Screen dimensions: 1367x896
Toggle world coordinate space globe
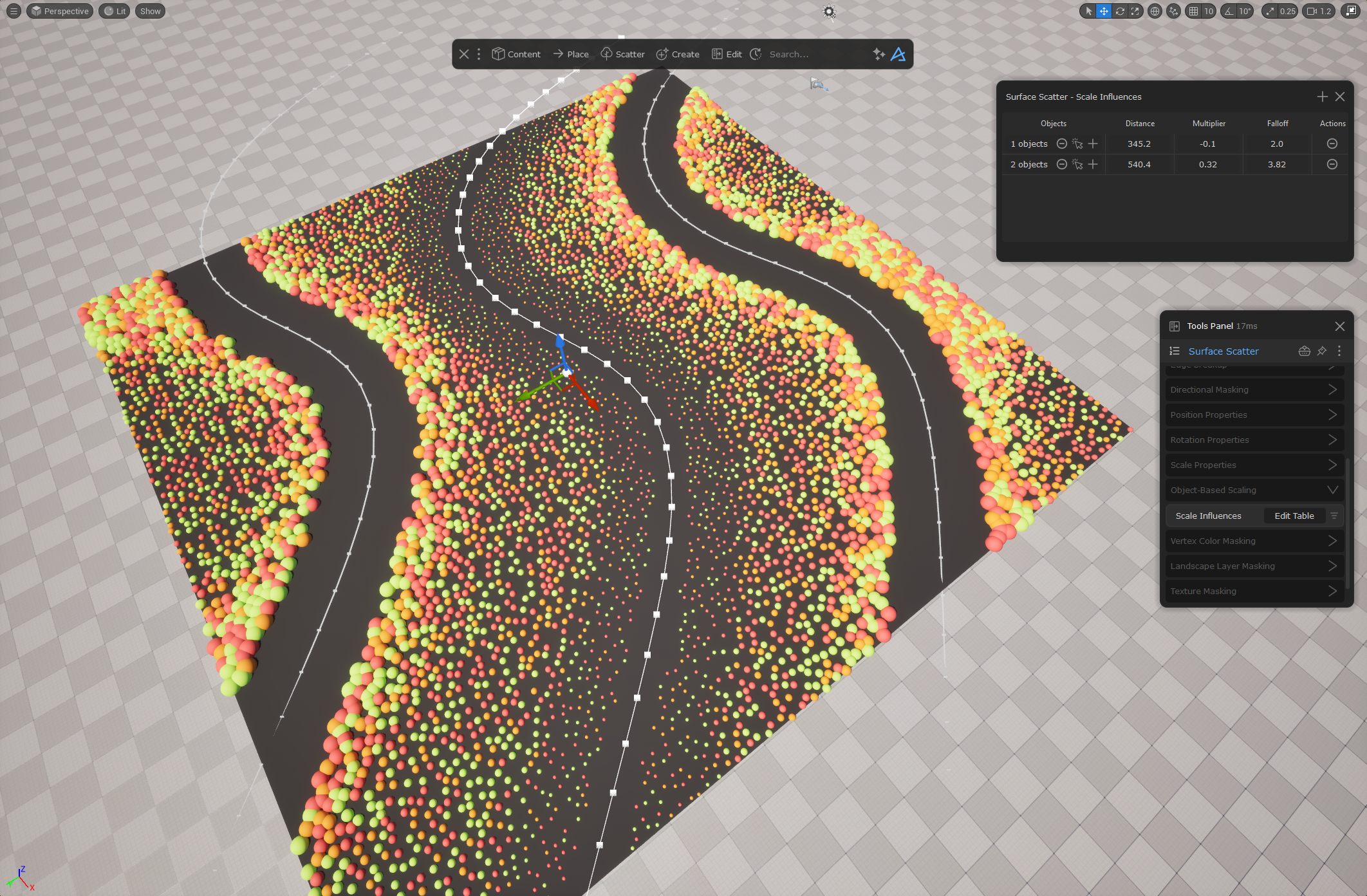click(x=1155, y=11)
